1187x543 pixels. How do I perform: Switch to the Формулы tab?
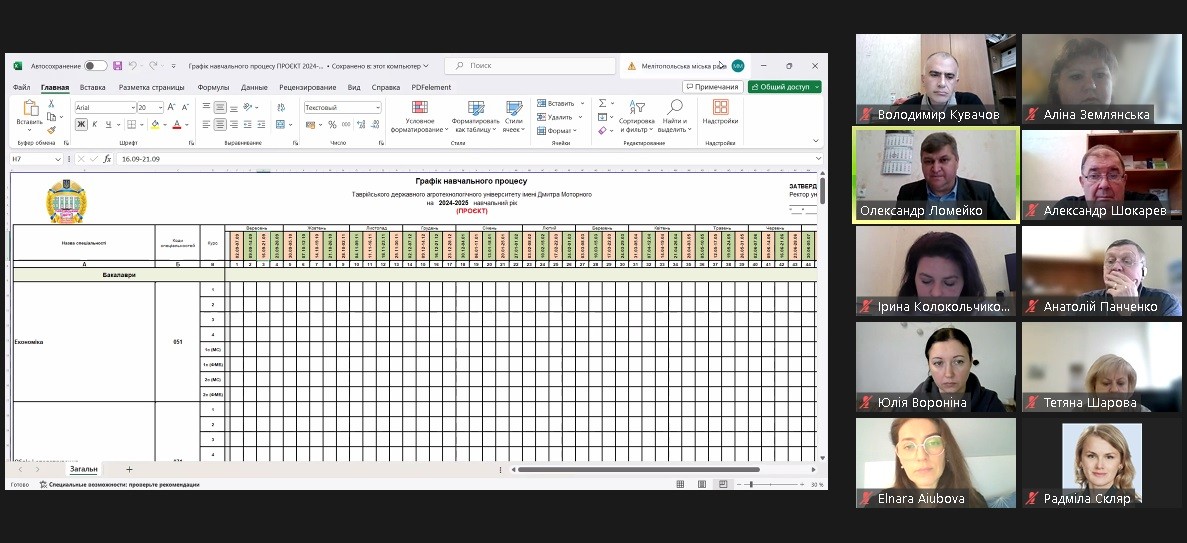click(x=213, y=87)
